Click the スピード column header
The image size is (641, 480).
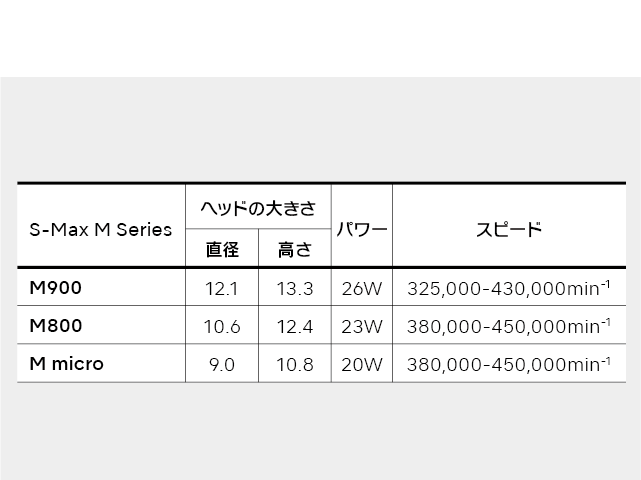[509, 229]
